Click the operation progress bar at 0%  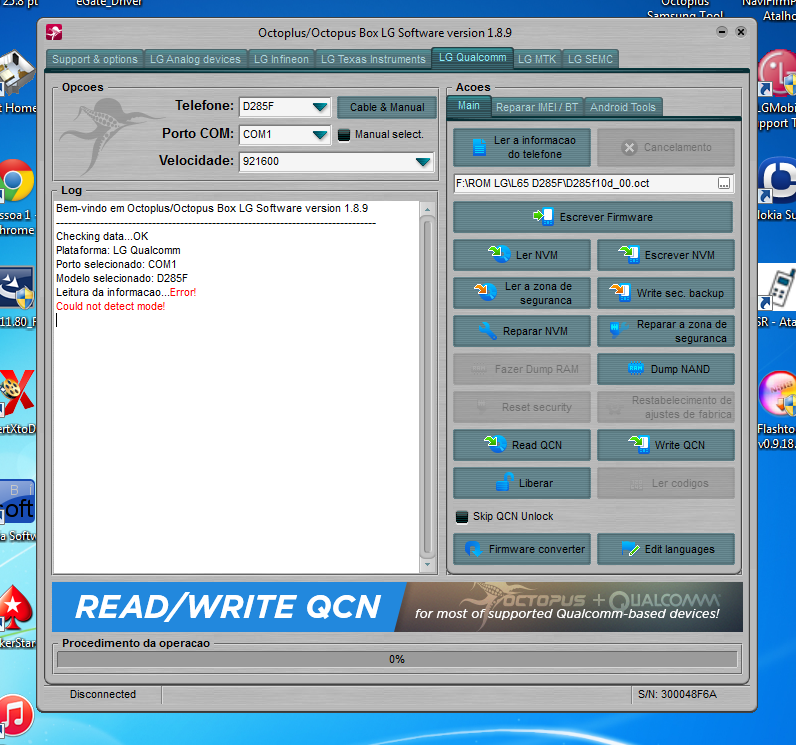pyautogui.click(x=397, y=659)
